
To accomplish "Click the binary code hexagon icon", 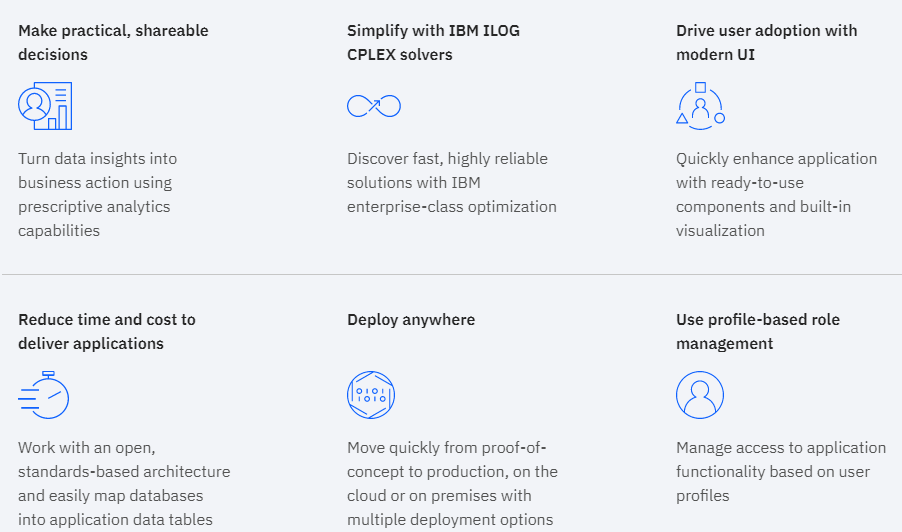I will point(371,395).
